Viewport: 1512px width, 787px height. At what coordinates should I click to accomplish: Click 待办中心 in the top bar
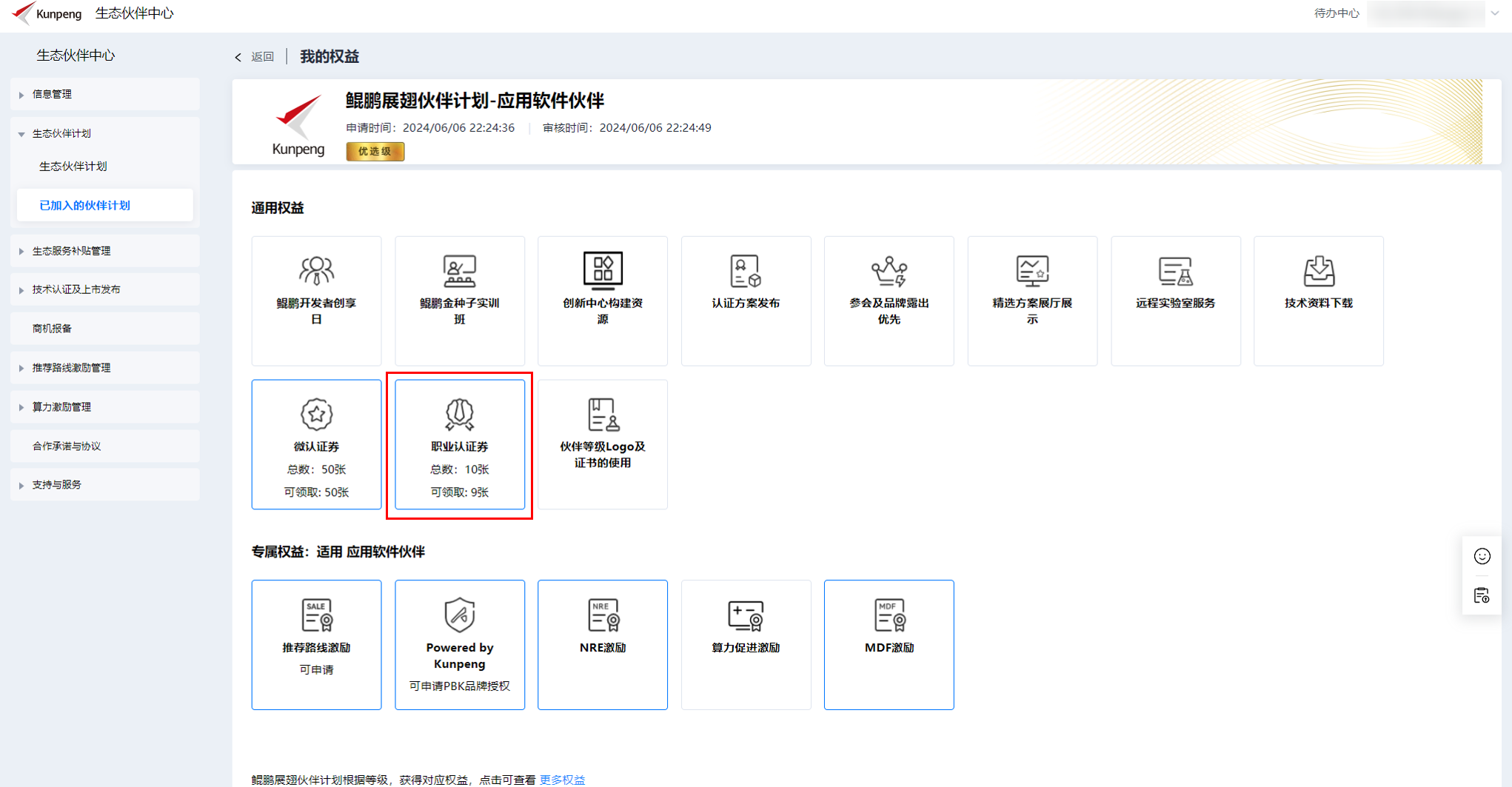1337,13
